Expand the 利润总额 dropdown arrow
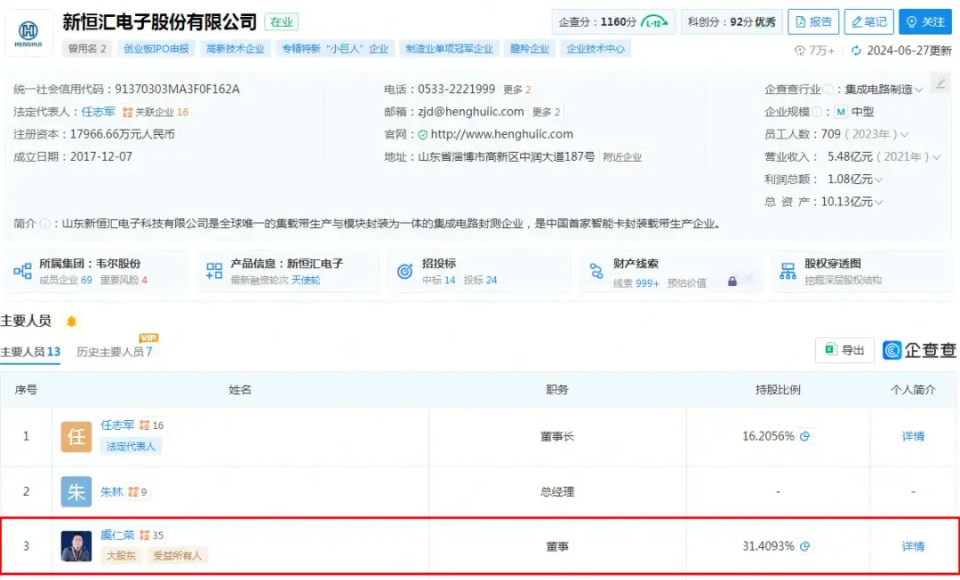960x580 pixels. tap(879, 180)
